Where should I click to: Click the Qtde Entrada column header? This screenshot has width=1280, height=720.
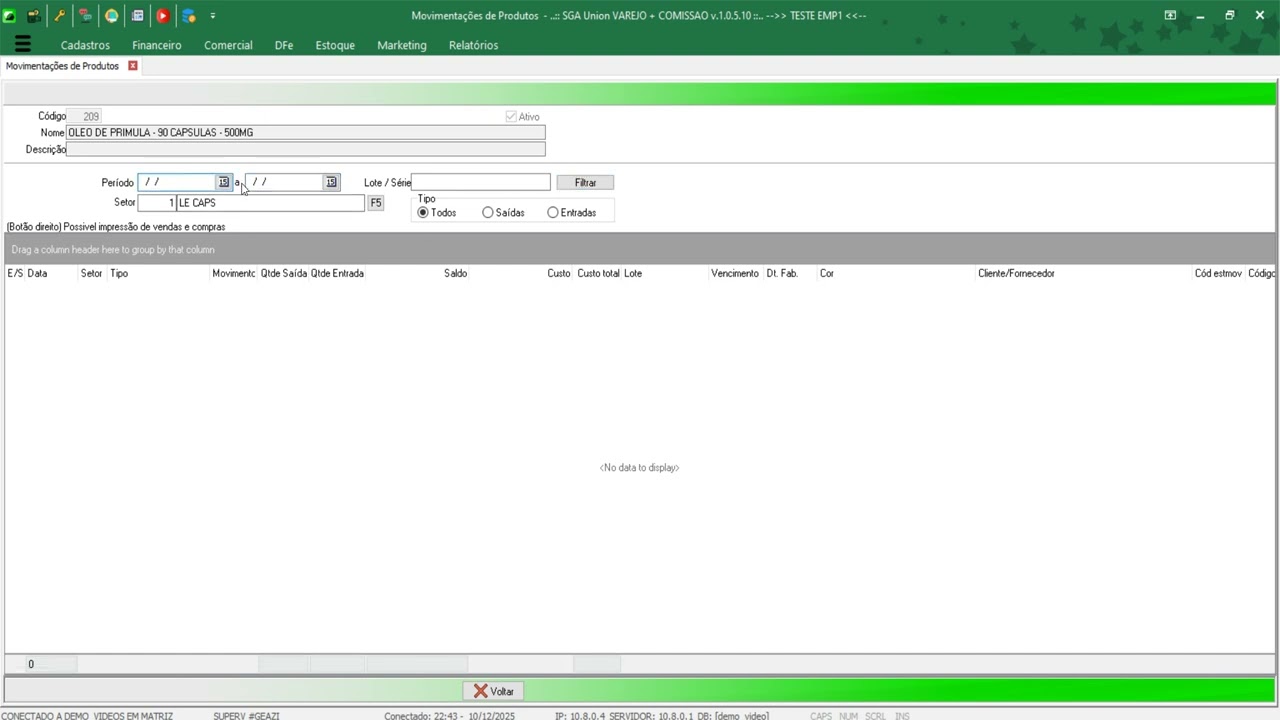[337, 273]
